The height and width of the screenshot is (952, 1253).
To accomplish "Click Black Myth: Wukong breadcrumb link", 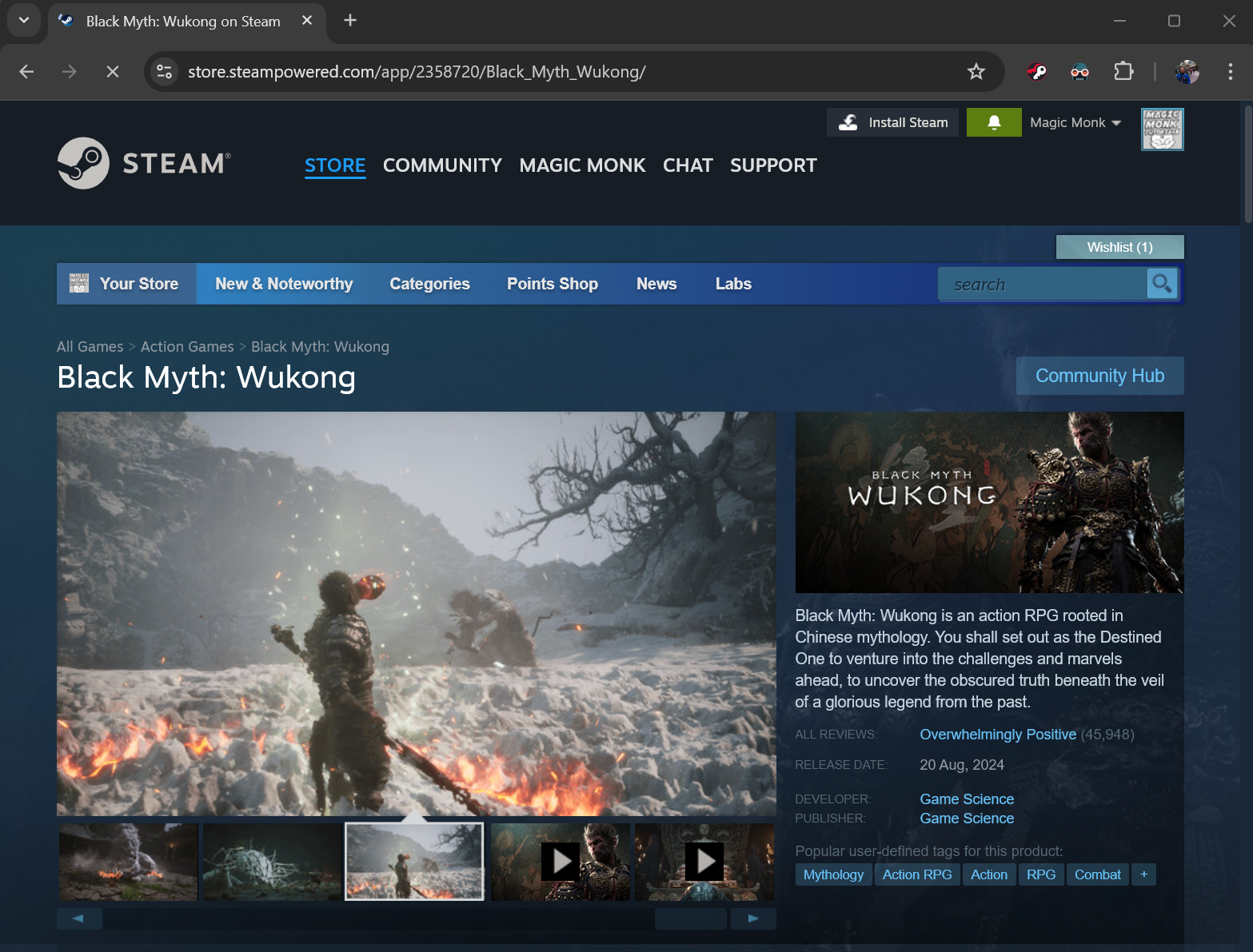I will (x=320, y=347).
